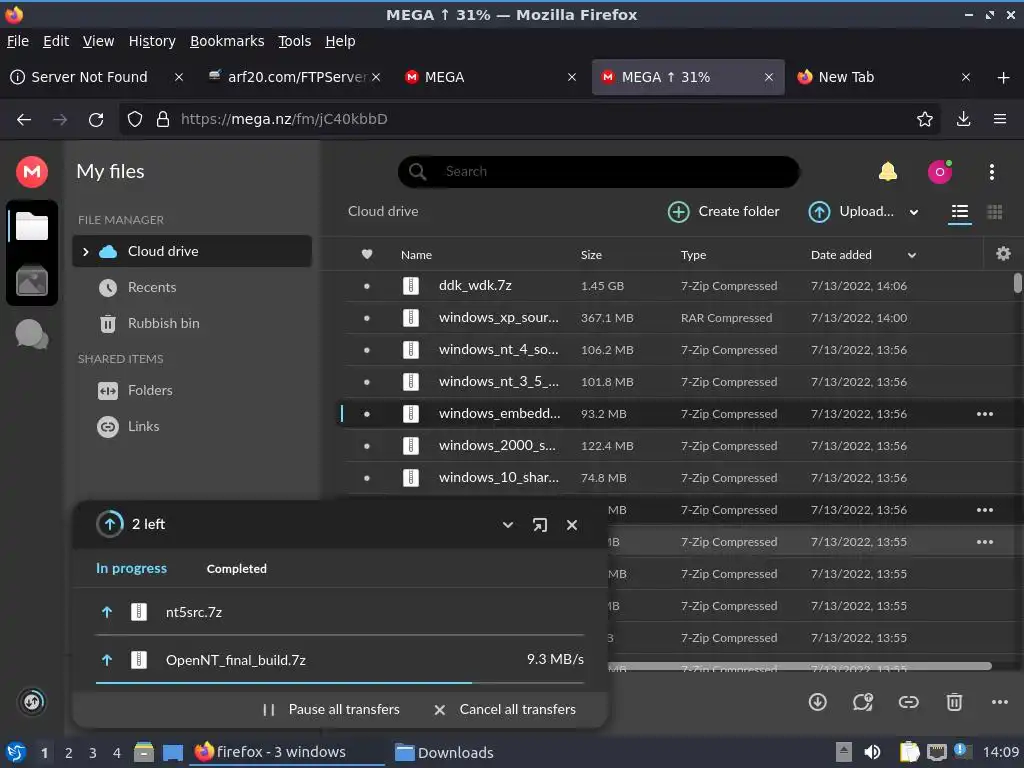This screenshot has width=1024, height=768.
Task: Open notifications bell
Action: (888, 172)
